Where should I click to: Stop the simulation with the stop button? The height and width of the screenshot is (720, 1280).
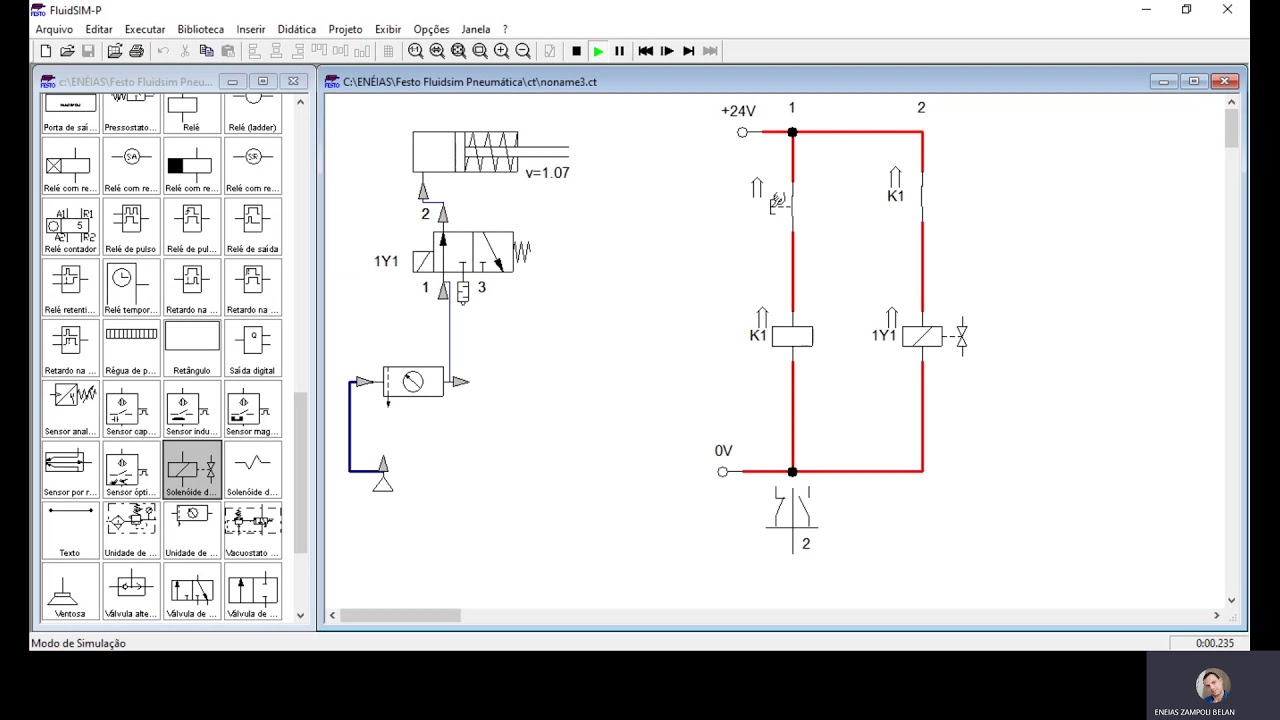click(x=576, y=51)
